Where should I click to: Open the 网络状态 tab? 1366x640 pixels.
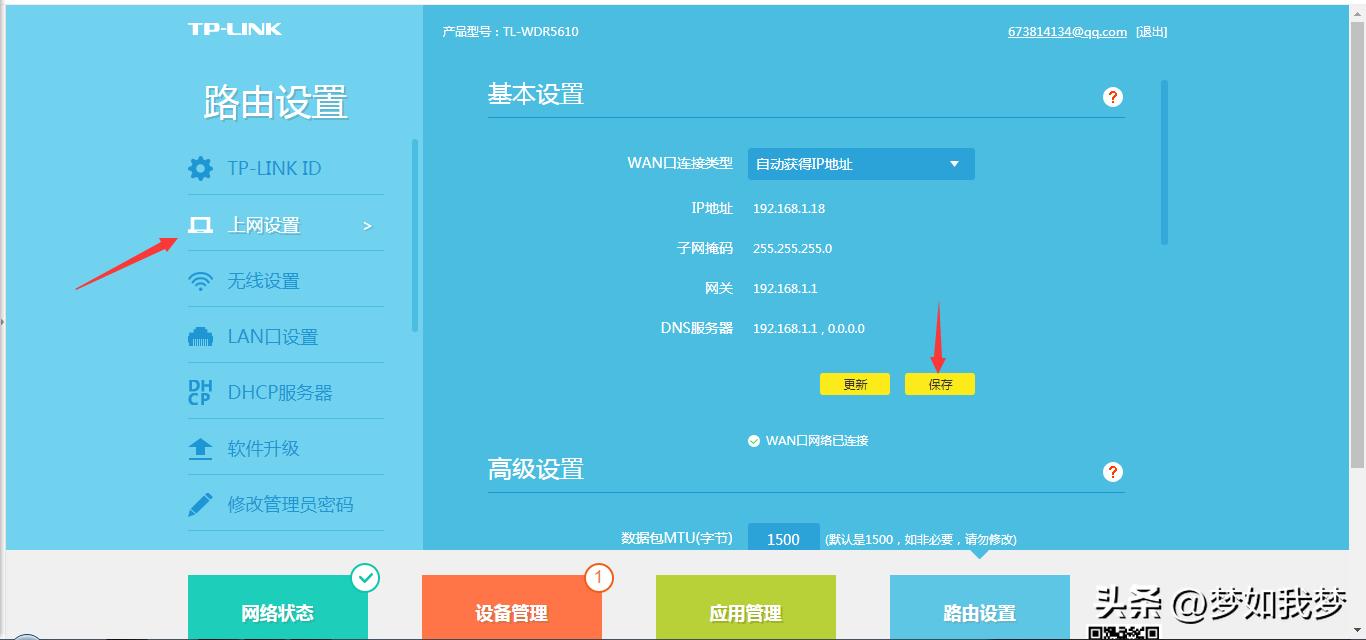click(279, 613)
